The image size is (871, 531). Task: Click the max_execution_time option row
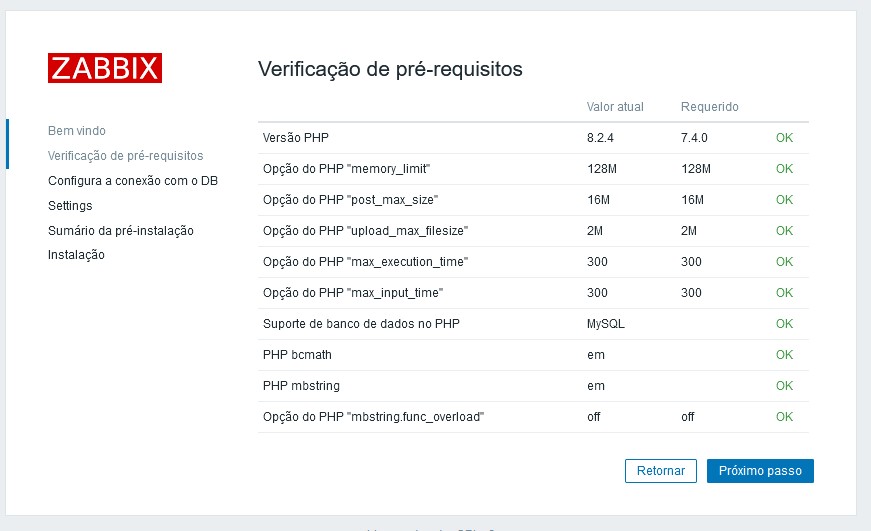coord(533,262)
